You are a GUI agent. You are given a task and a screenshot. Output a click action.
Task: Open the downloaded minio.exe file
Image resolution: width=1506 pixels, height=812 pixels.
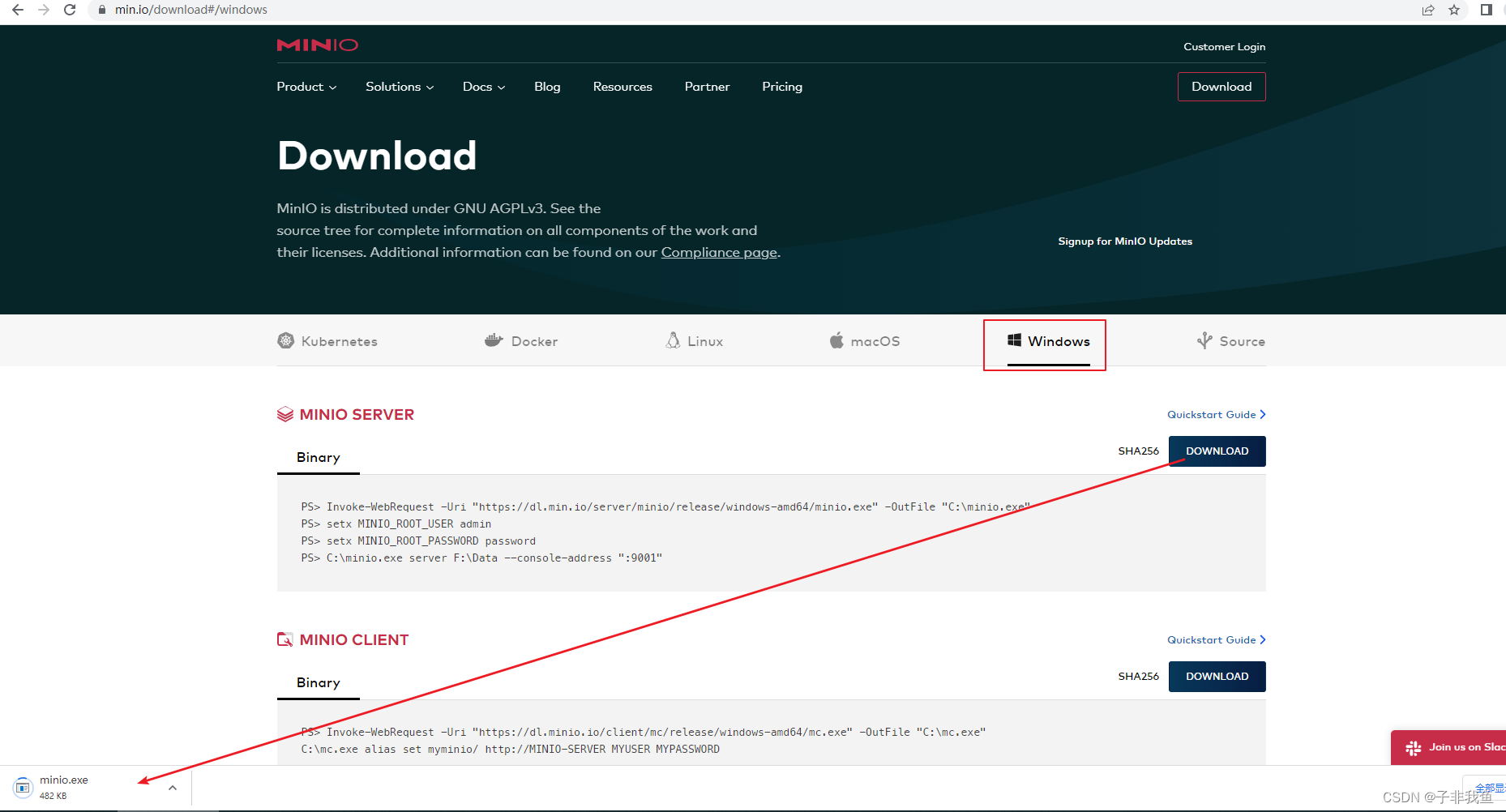click(x=64, y=780)
